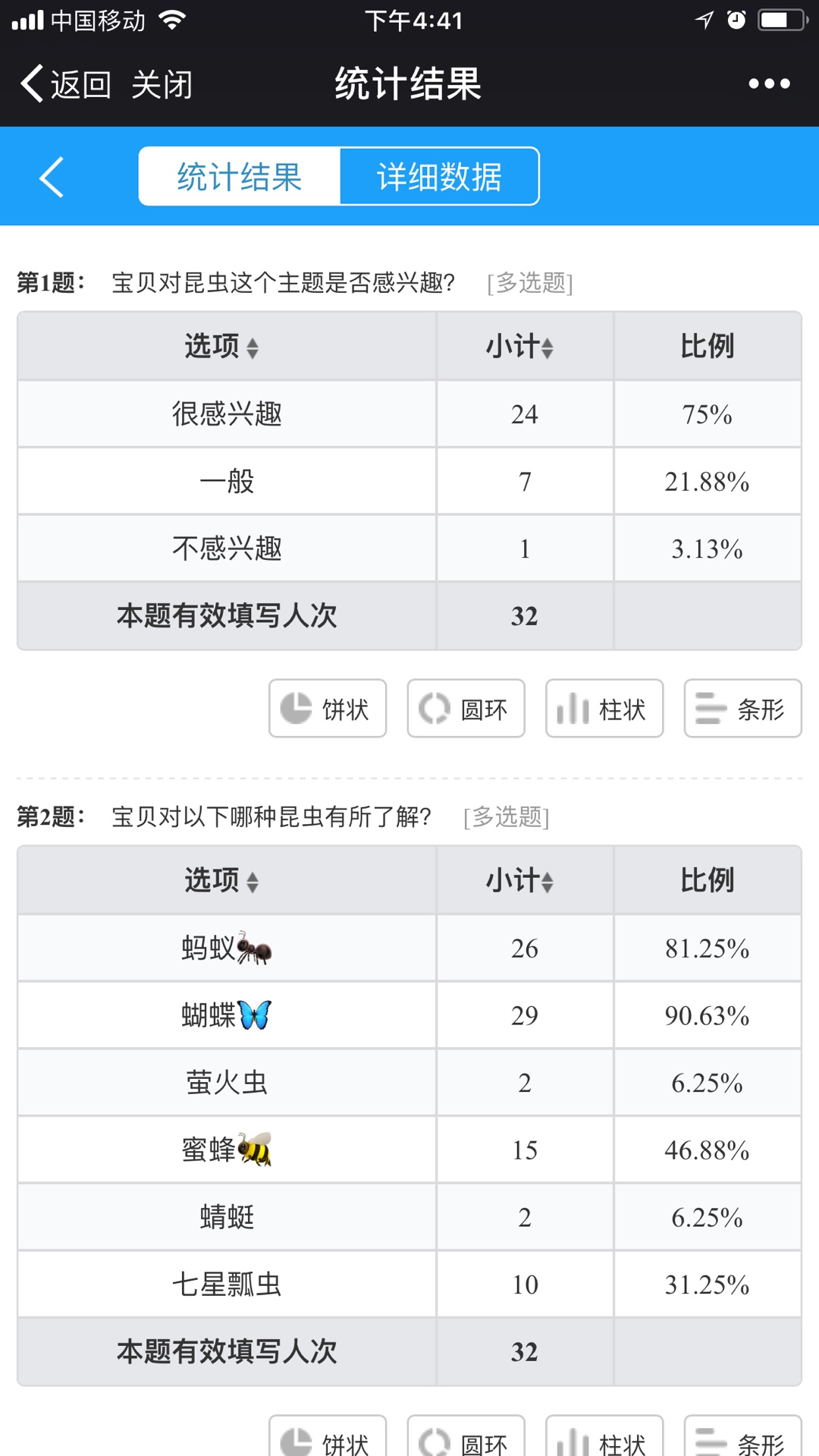Tap the 关闭 close button
This screenshot has height=1456, width=819.
[x=162, y=83]
